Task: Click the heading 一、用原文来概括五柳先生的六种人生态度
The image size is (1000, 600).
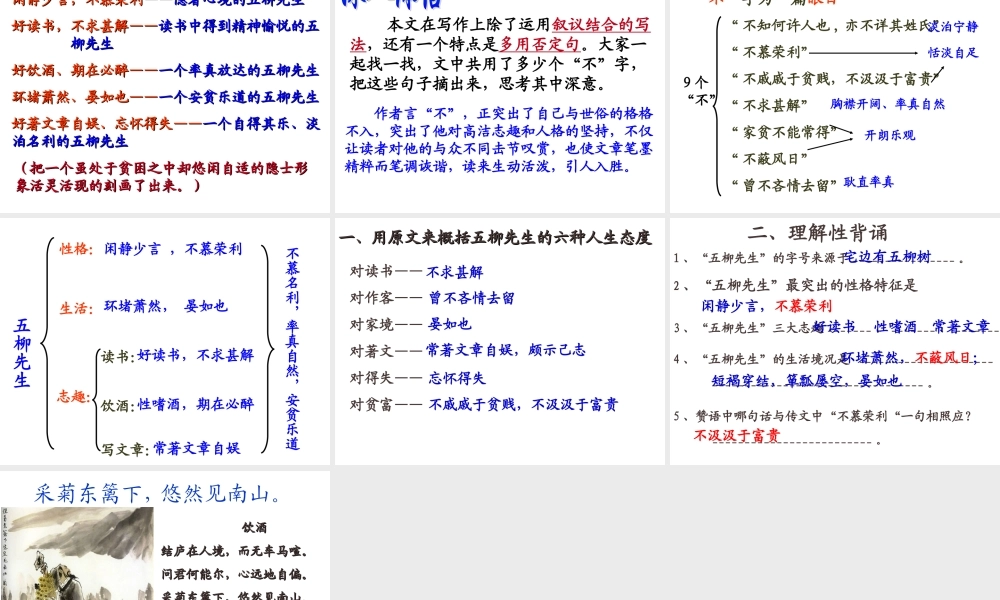Action: pyautogui.click(x=495, y=238)
